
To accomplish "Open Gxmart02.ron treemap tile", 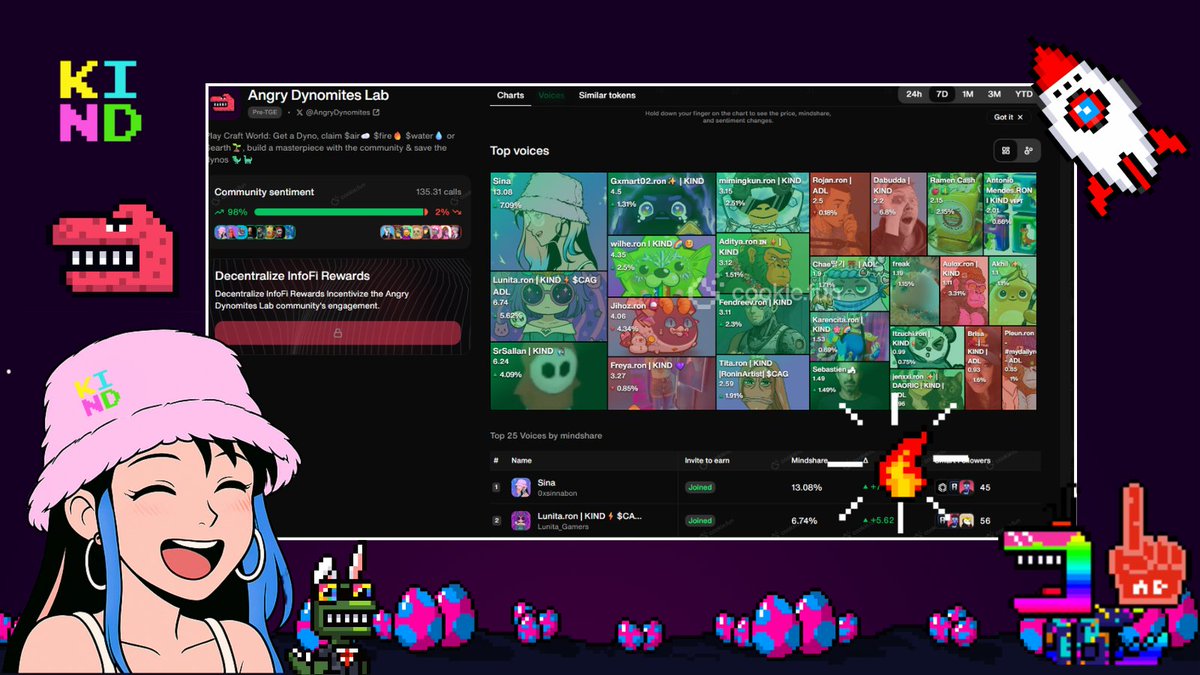I will click(x=661, y=204).
